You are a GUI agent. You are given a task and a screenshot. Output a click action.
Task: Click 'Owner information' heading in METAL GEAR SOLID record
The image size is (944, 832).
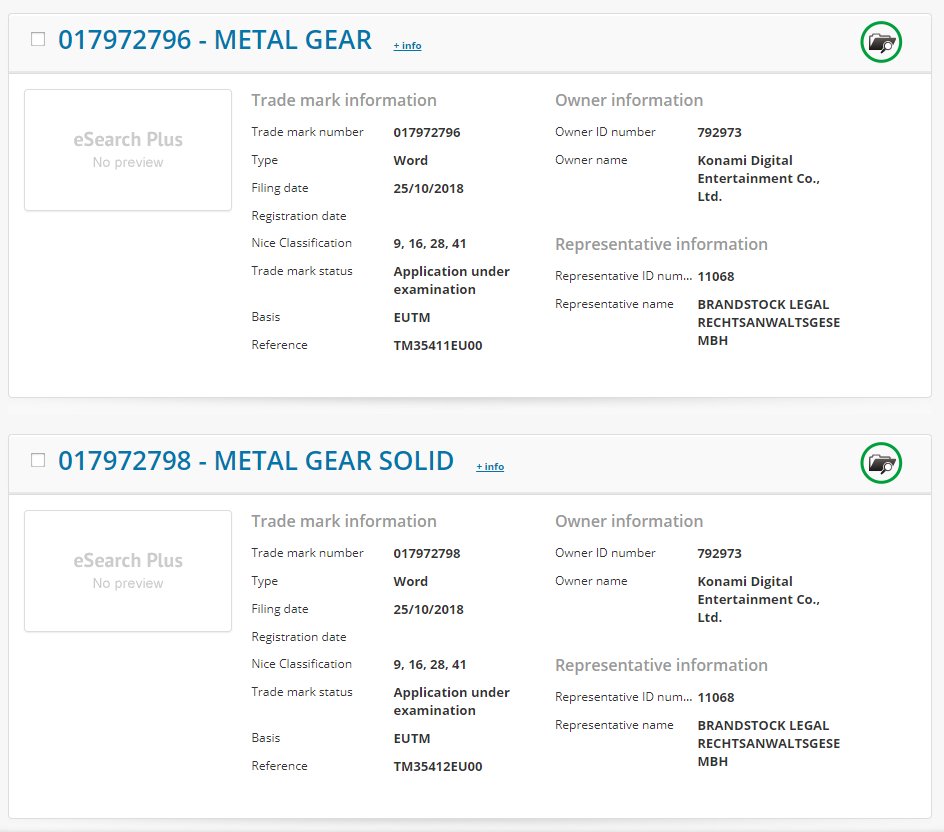pos(629,521)
